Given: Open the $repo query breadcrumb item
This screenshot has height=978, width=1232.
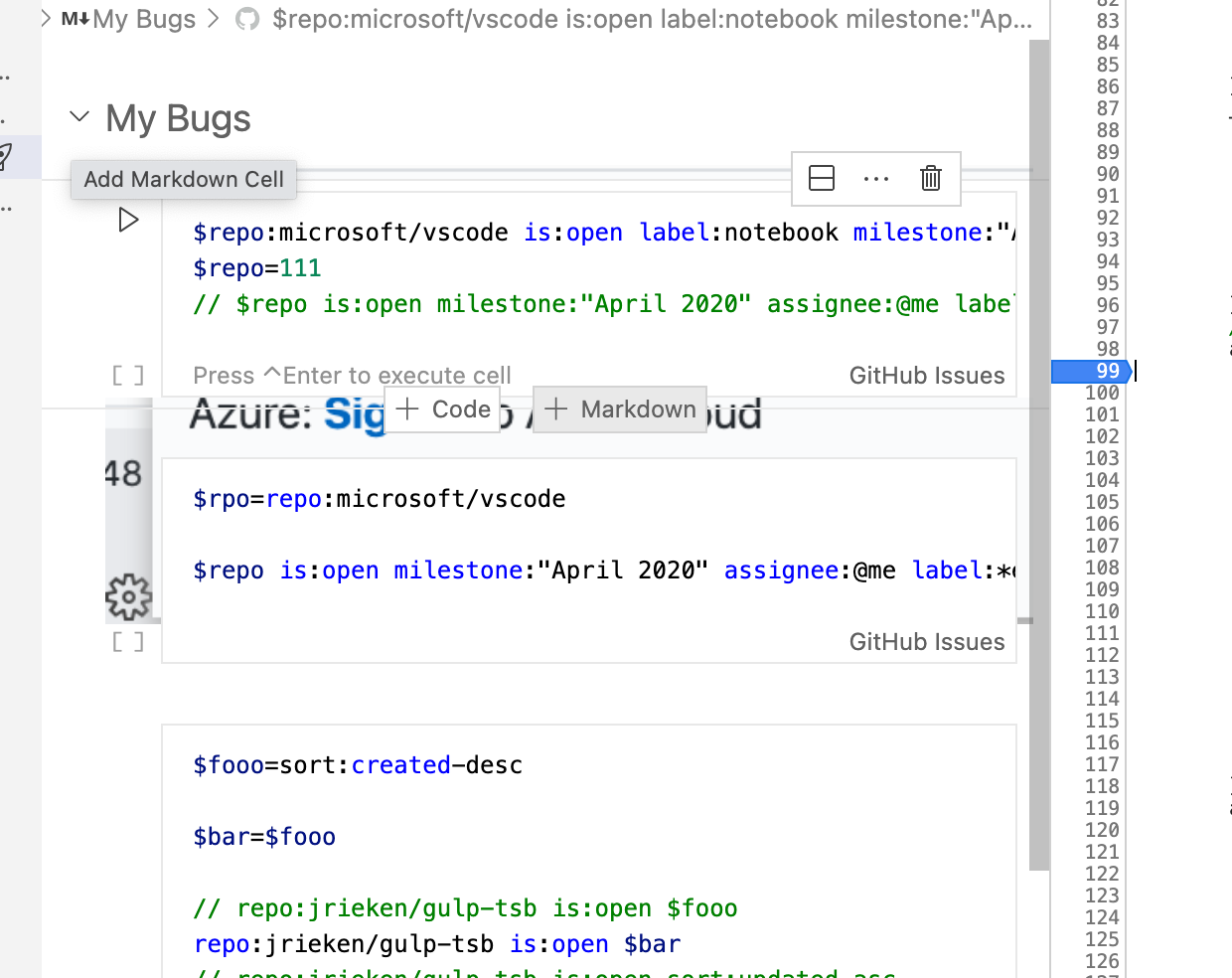Looking at the screenshot, I should [x=652, y=19].
